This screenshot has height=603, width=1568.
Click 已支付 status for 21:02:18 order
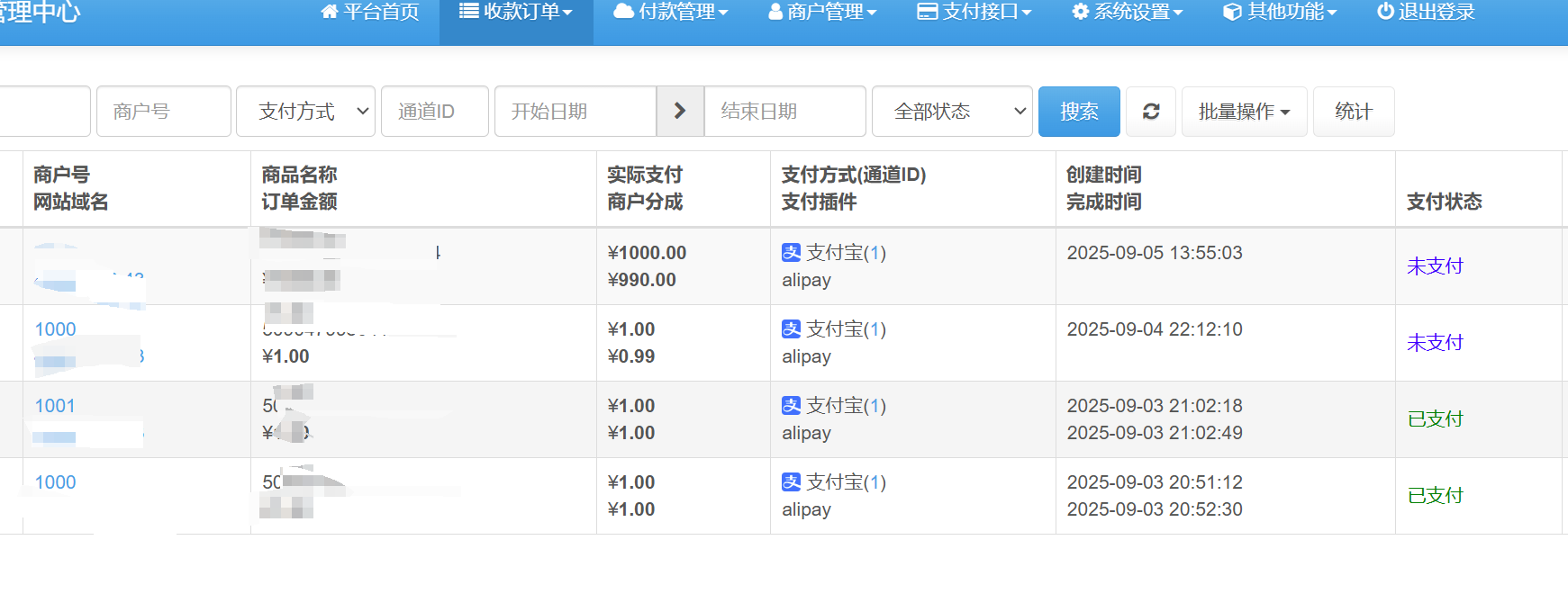[x=1435, y=419]
